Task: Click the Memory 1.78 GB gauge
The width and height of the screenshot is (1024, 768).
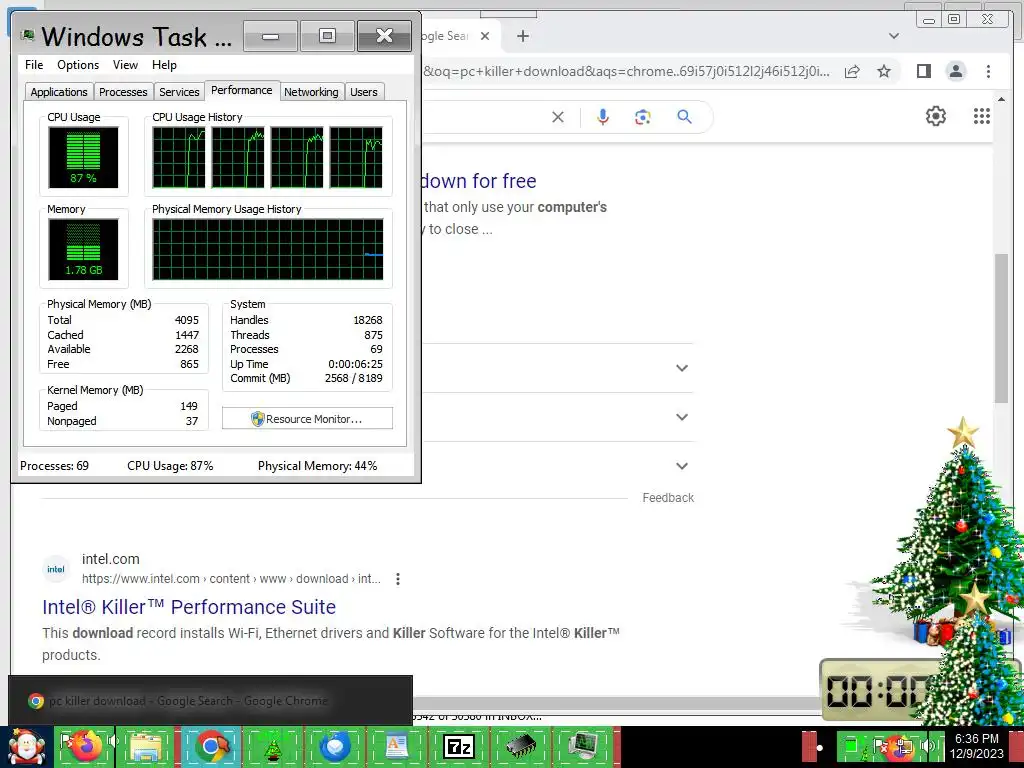Action: [83, 249]
